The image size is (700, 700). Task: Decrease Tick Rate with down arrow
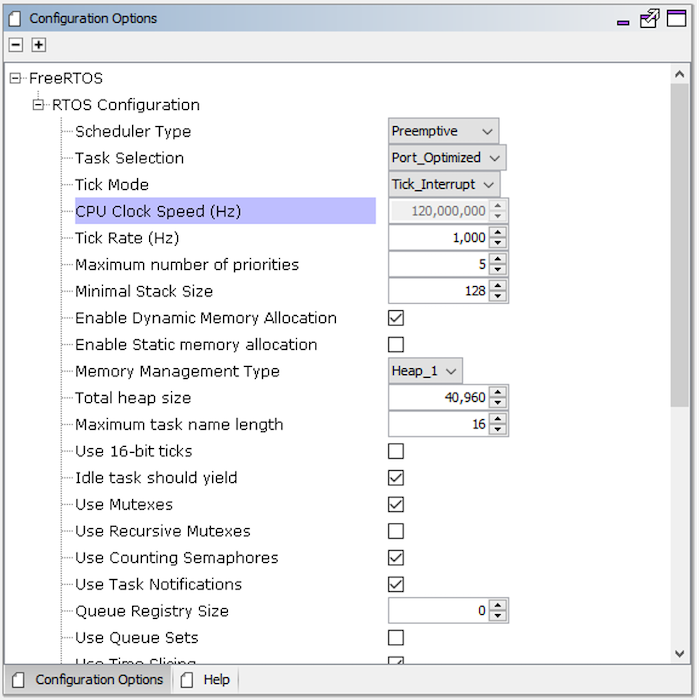[x=497, y=243]
